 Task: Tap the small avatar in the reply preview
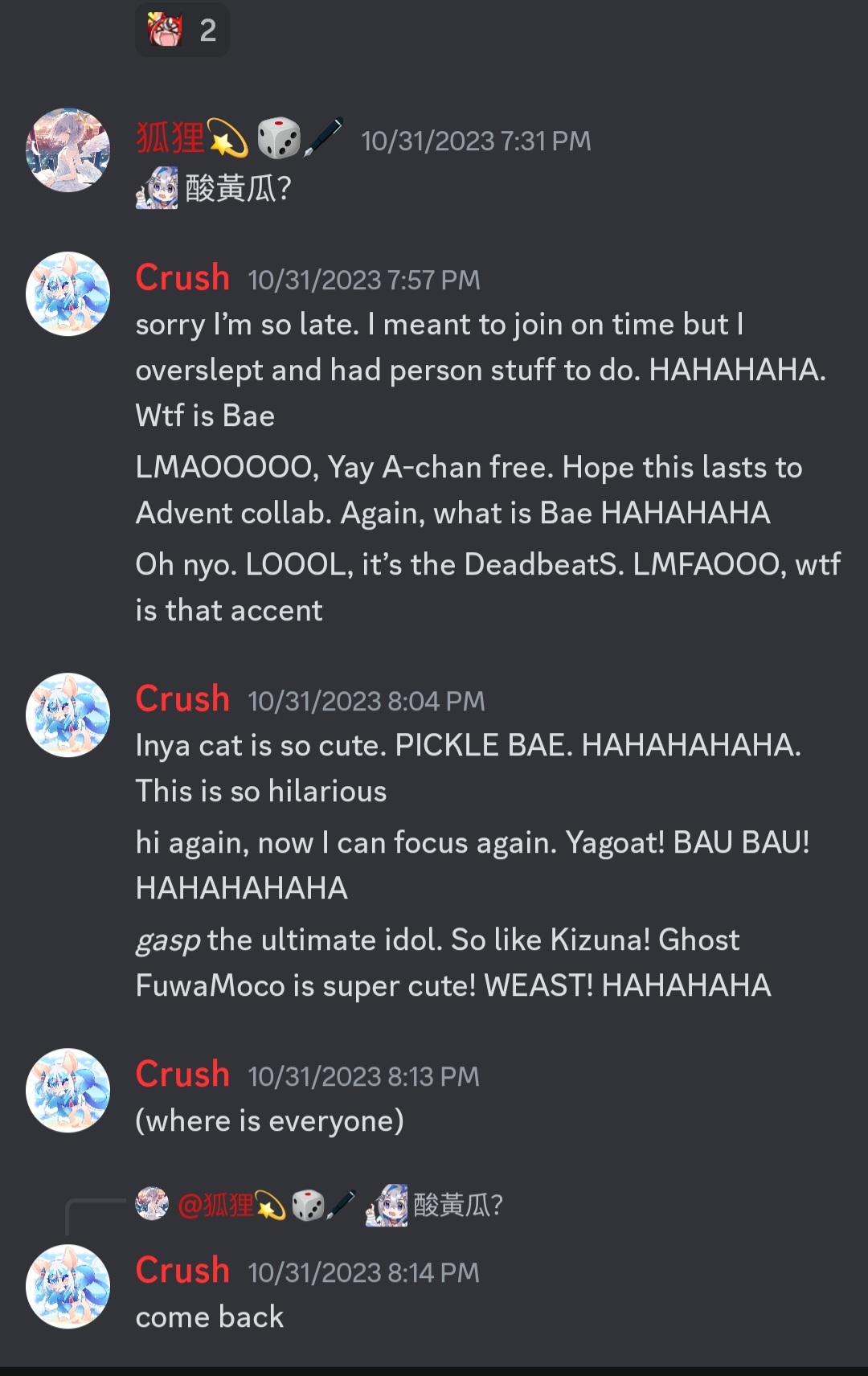click(x=152, y=1204)
